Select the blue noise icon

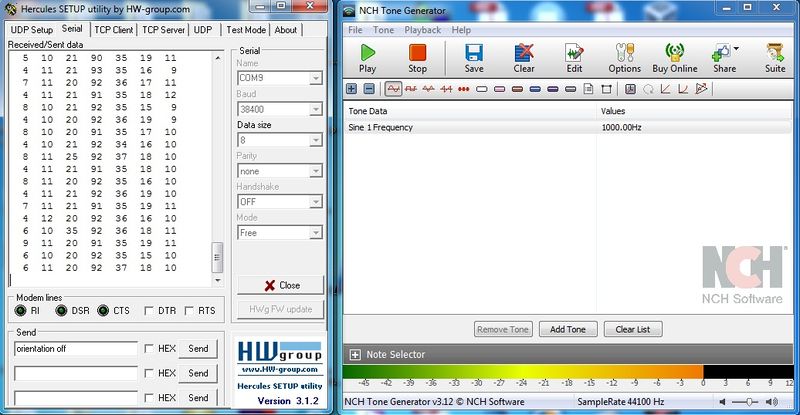click(535, 89)
